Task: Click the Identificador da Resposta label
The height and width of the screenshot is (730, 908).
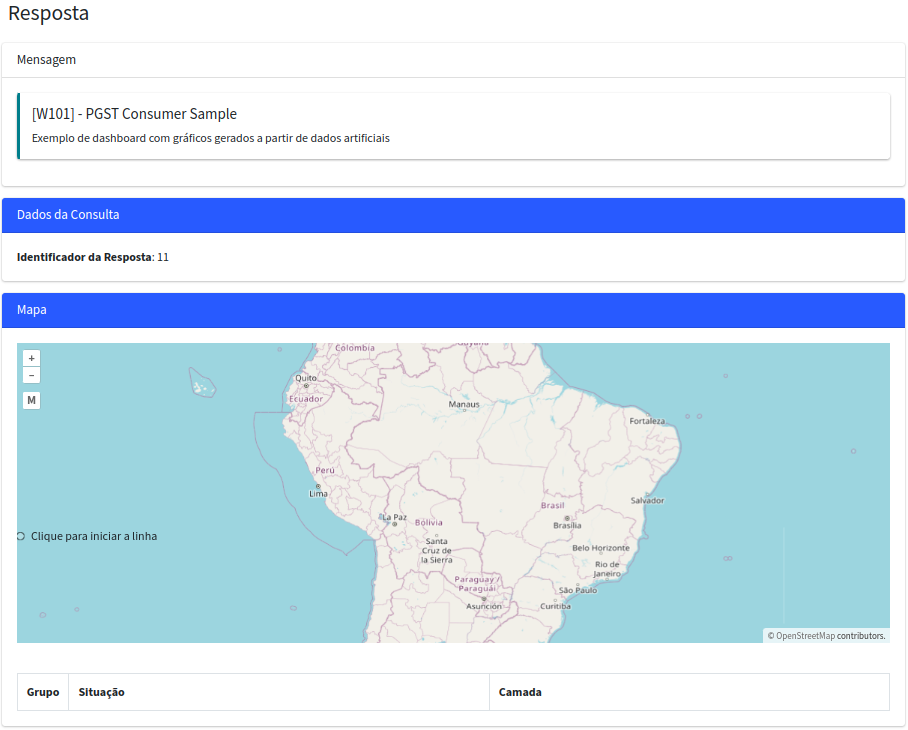Action: (84, 257)
